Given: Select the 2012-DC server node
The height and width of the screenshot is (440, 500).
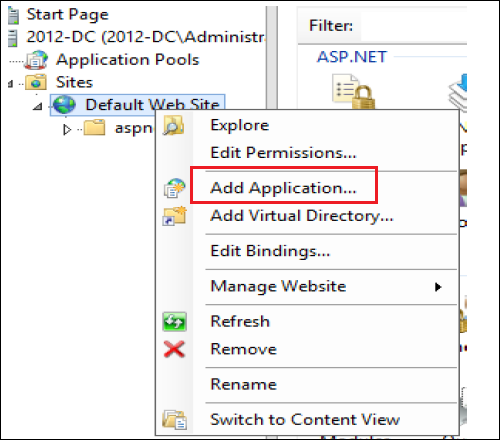Looking at the screenshot, I should pyautogui.click(x=146, y=37).
